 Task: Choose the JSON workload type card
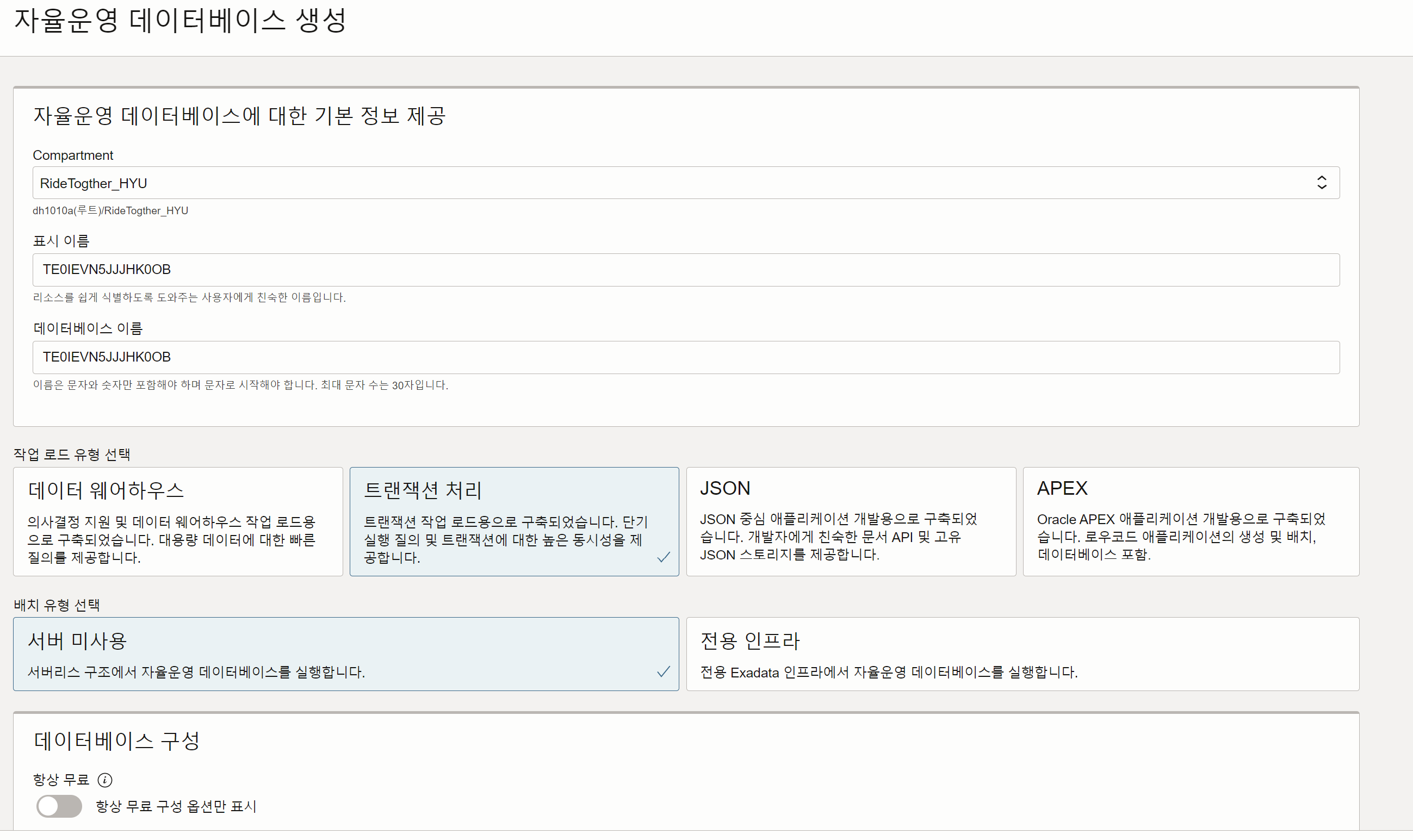point(850,521)
